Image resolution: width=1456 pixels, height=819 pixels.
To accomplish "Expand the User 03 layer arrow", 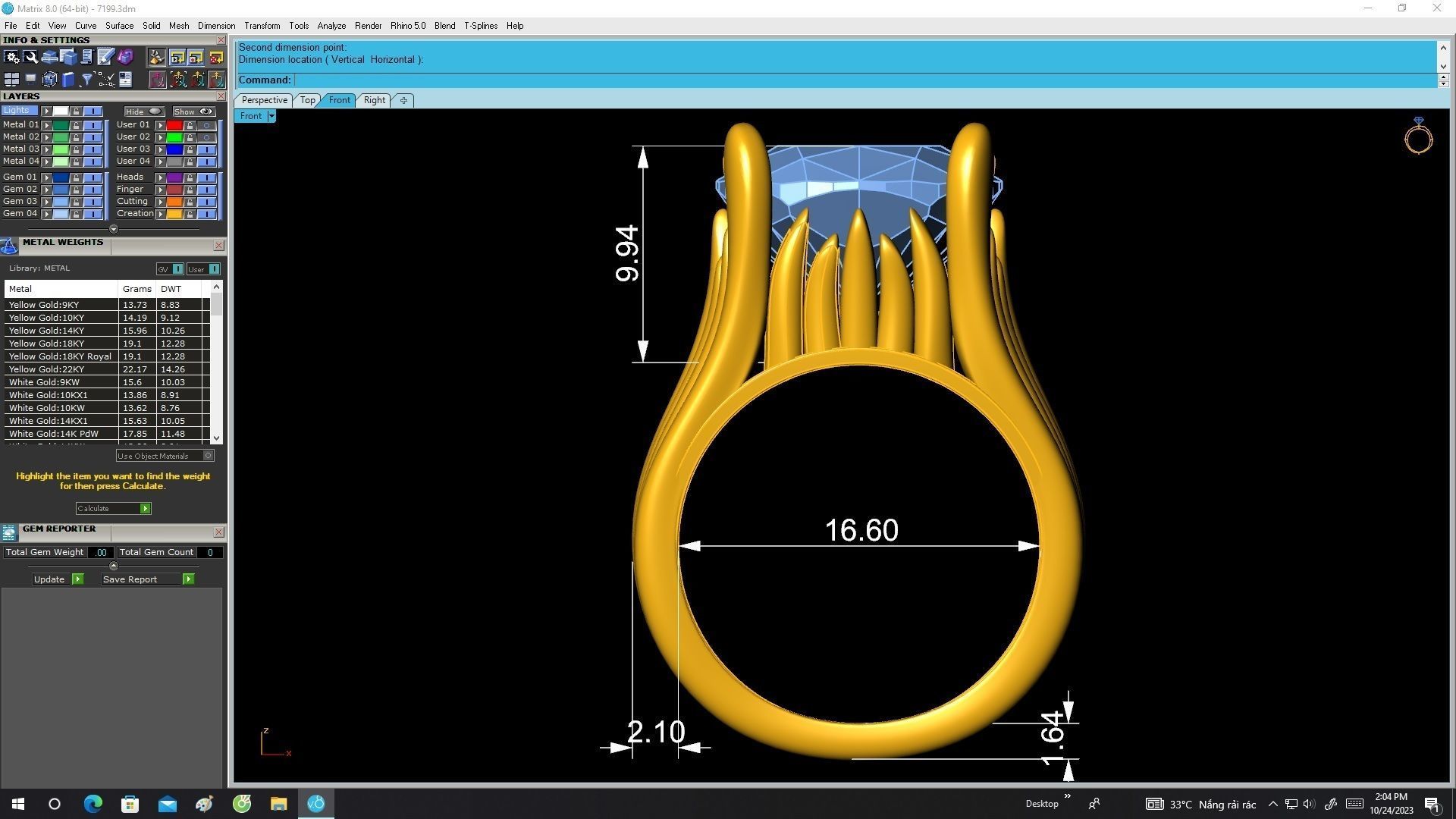I will tap(160, 149).
